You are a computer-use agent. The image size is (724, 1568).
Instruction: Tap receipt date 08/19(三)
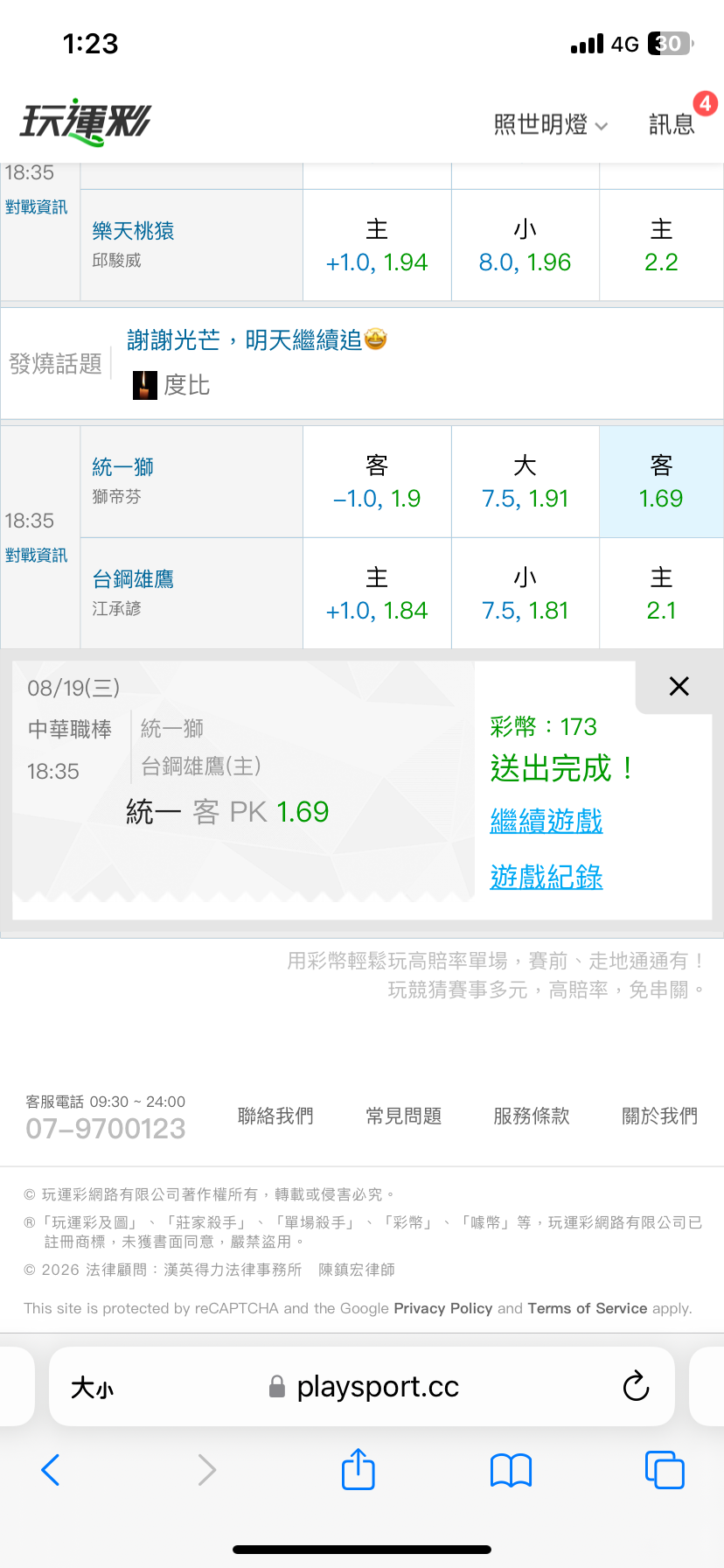tap(73, 688)
